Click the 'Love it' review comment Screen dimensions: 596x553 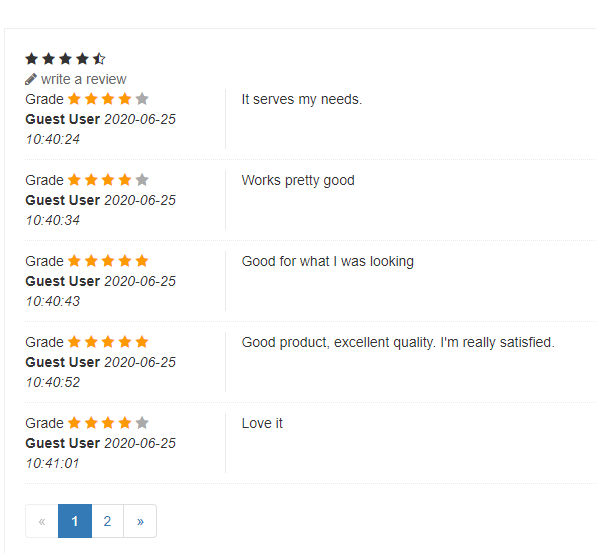point(262,423)
